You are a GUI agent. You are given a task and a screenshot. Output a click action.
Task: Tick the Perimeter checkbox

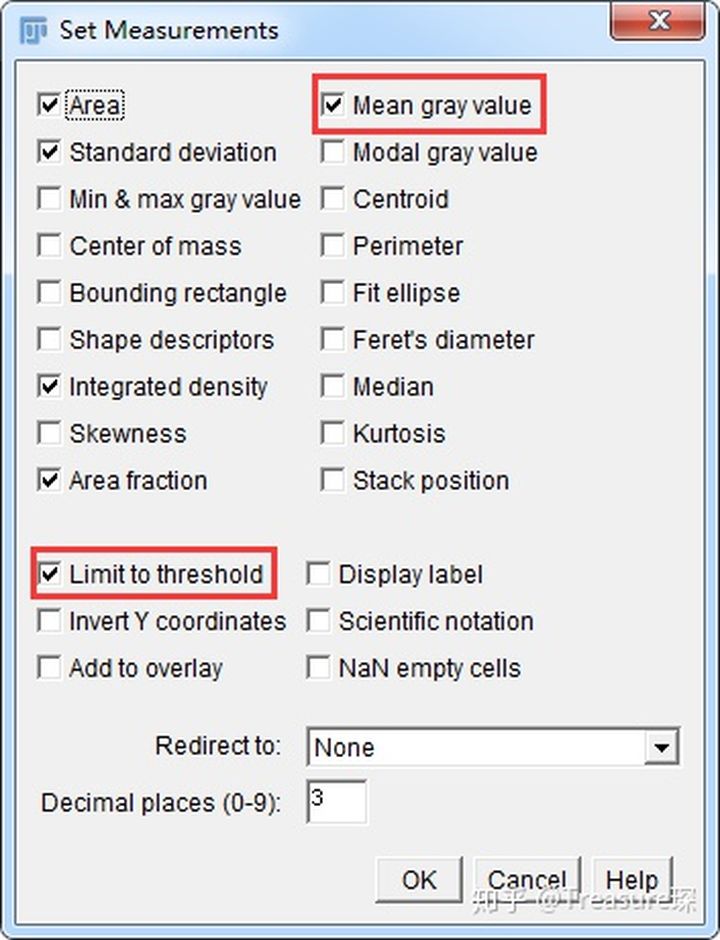(x=333, y=246)
